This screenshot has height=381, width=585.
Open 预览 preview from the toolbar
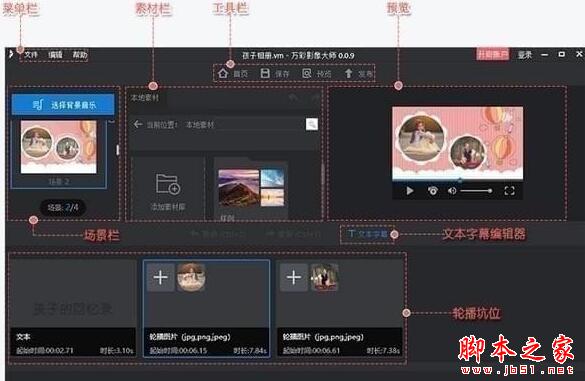316,74
